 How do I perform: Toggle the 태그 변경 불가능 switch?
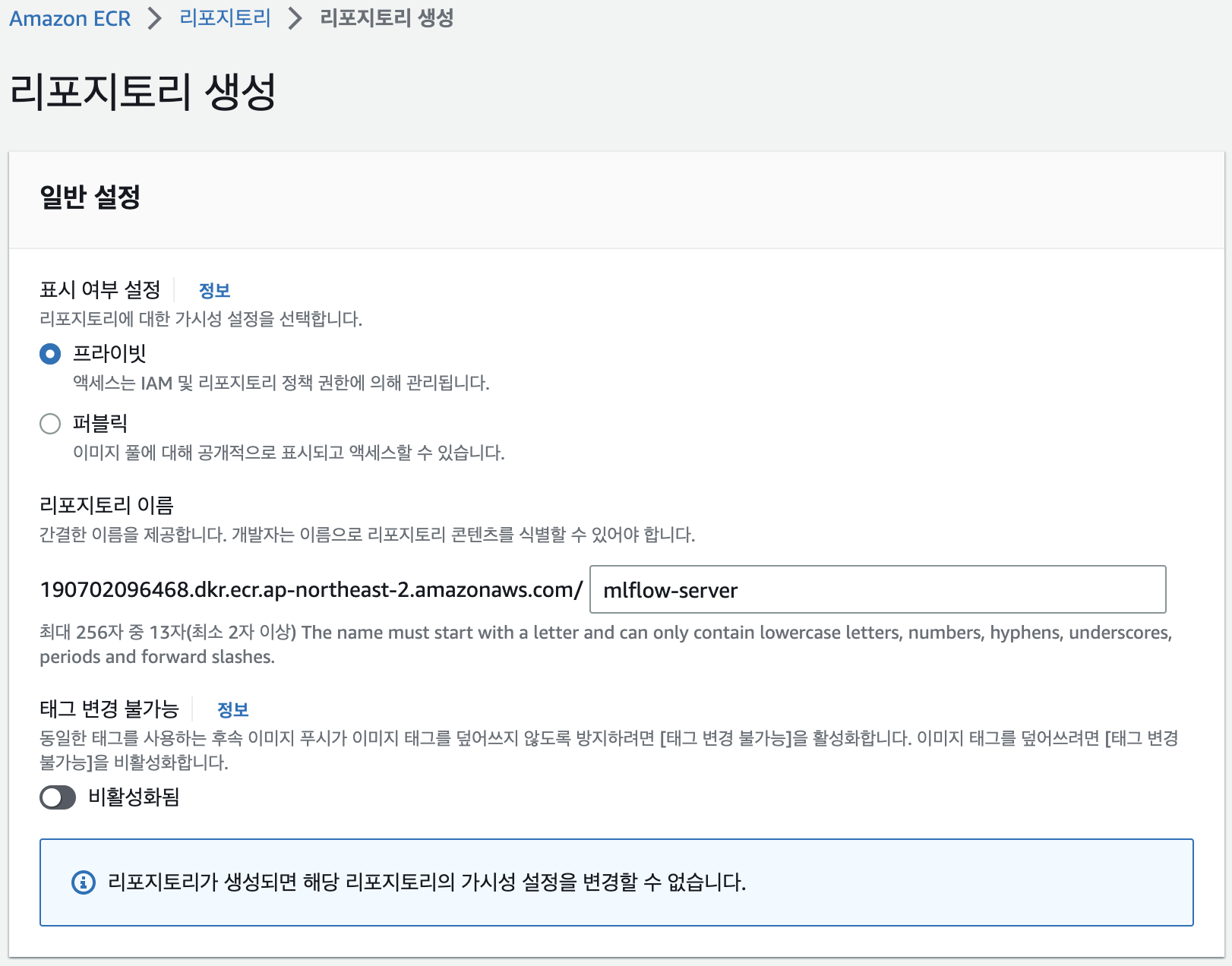[58, 797]
